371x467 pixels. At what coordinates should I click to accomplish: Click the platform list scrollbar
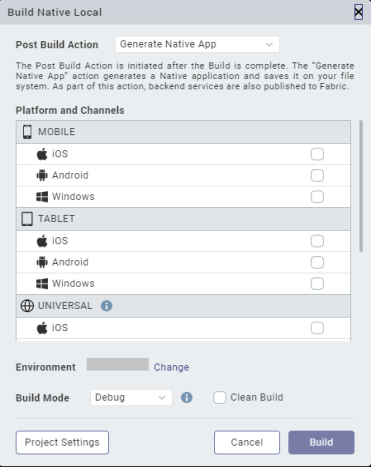pos(361,186)
